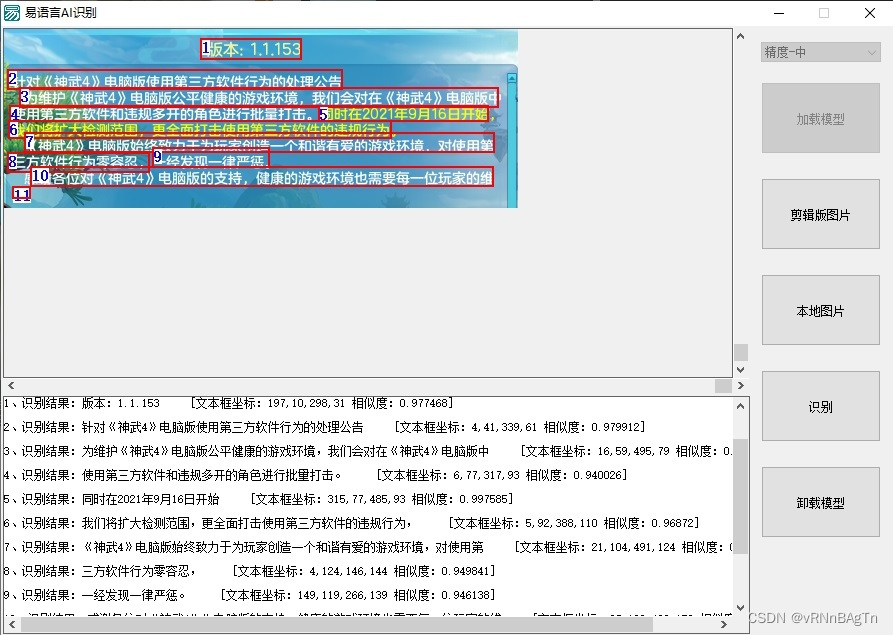This screenshot has height=635, width=893.
Task: Click results list scroll-down arrow
Action: coord(740,608)
